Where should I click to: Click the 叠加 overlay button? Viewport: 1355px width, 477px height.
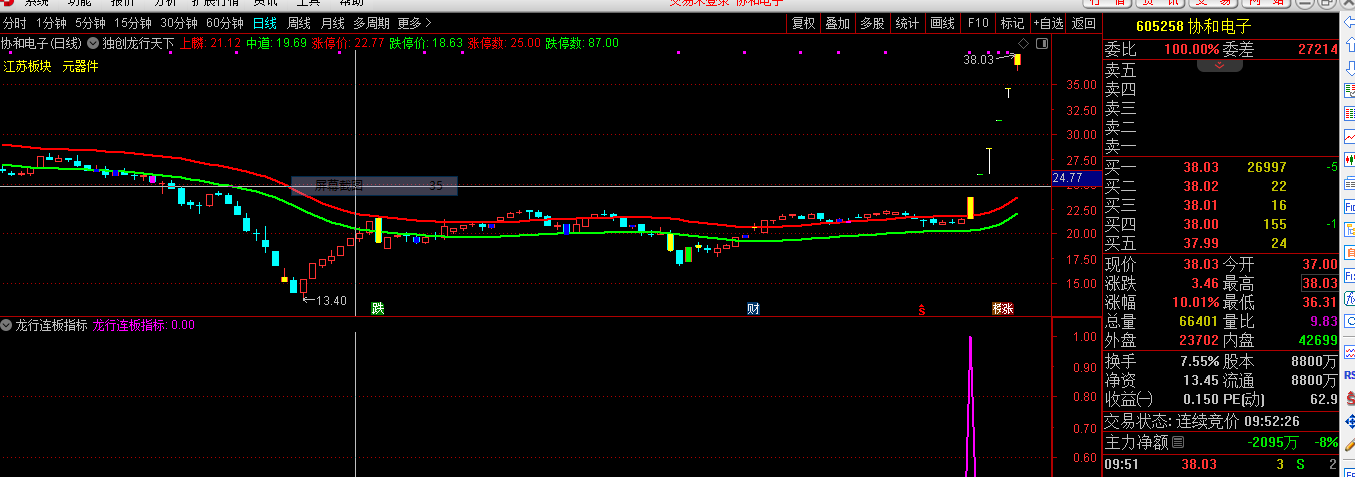(x=837, y=23)
